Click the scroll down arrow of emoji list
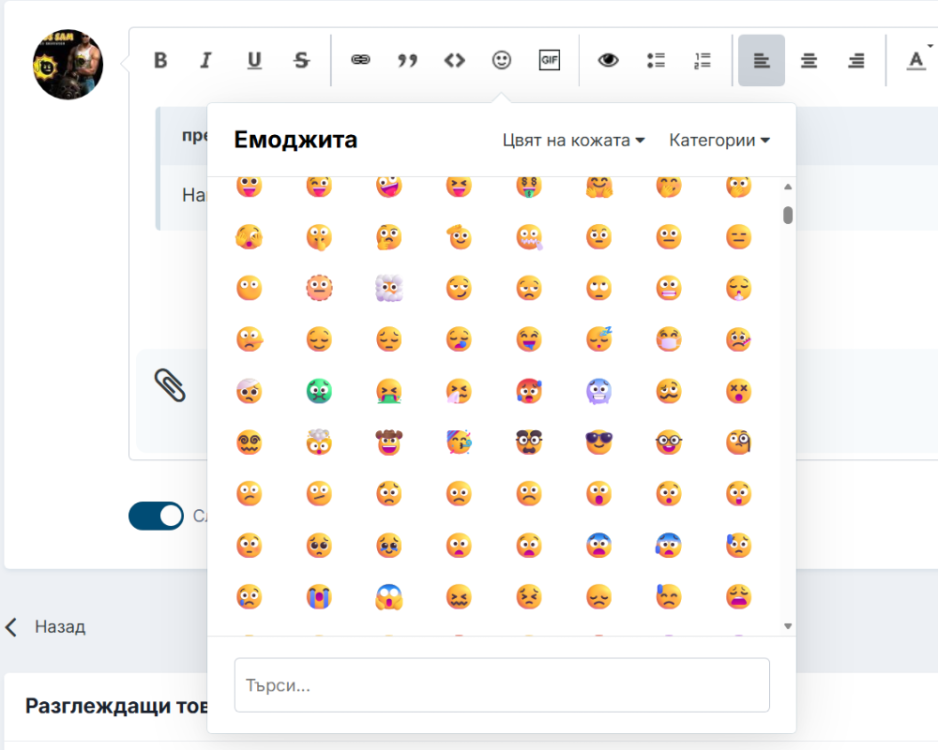 click(x=788, y=626)
